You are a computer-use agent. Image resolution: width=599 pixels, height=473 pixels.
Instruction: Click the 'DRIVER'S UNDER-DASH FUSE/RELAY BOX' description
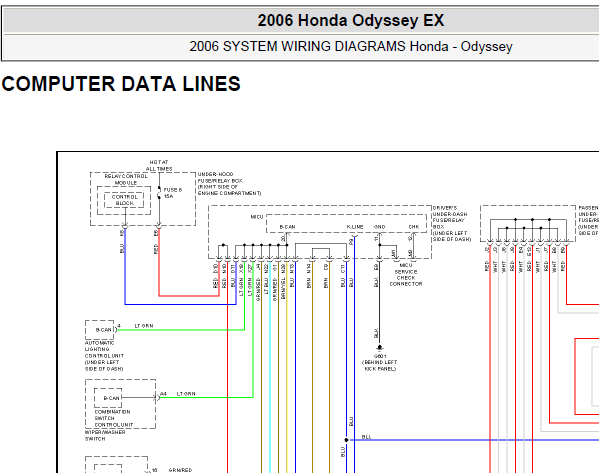452,224
